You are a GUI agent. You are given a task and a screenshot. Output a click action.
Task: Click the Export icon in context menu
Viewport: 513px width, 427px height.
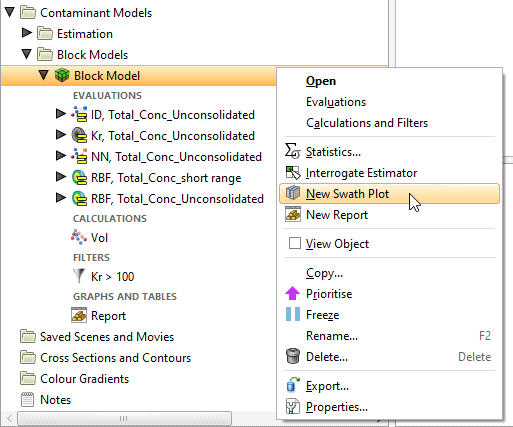point(293,385)
